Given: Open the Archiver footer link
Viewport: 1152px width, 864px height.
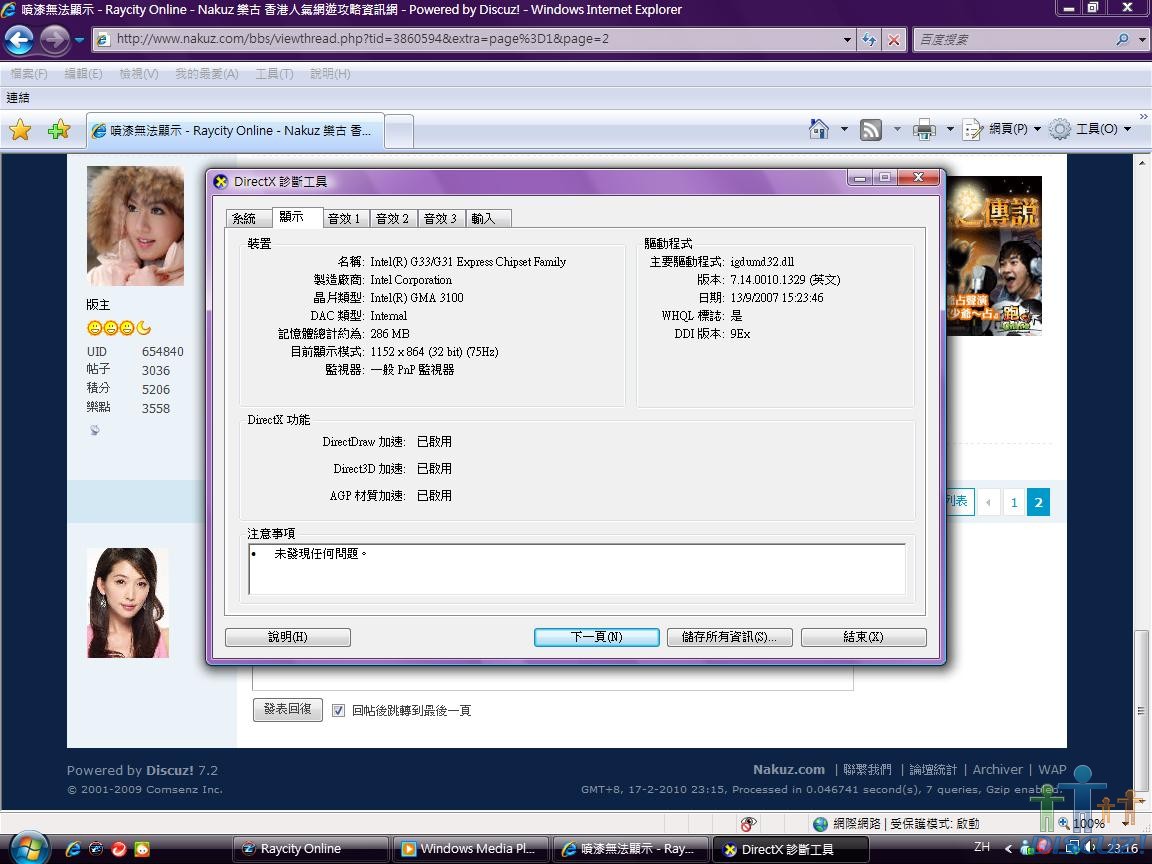Looking at the screenshot, I should pyautogui.click(x=997, y=769).
